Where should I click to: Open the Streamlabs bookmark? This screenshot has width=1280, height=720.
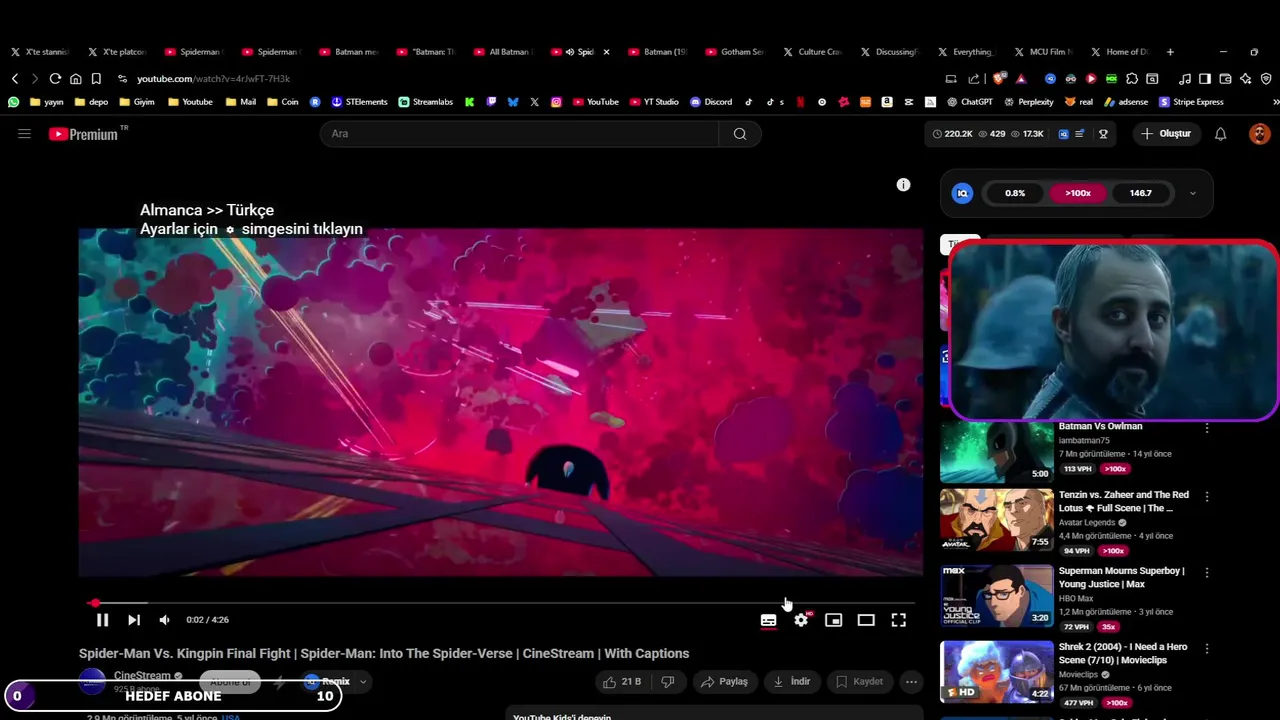coord(426,102)
